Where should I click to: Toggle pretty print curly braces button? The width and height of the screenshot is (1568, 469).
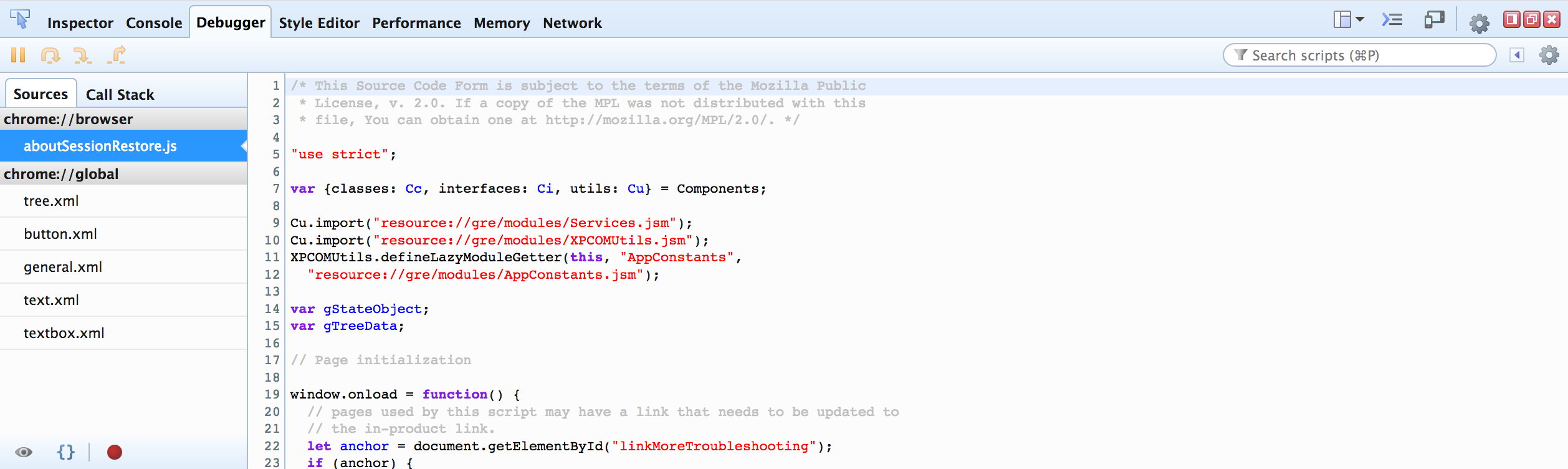[66, 452]
